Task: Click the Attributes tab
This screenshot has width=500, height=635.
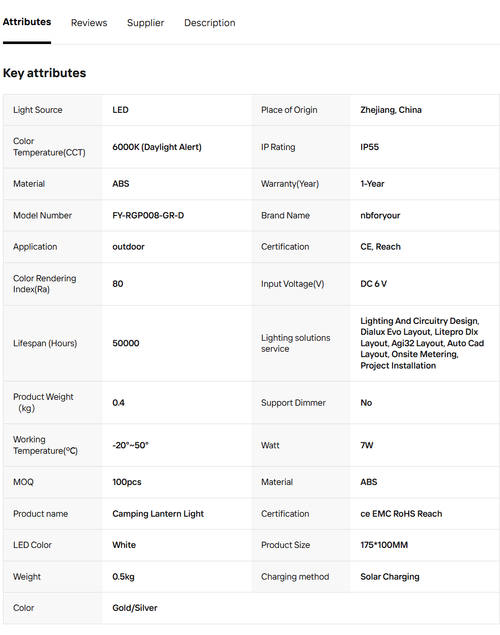Action: click(27, 22)
